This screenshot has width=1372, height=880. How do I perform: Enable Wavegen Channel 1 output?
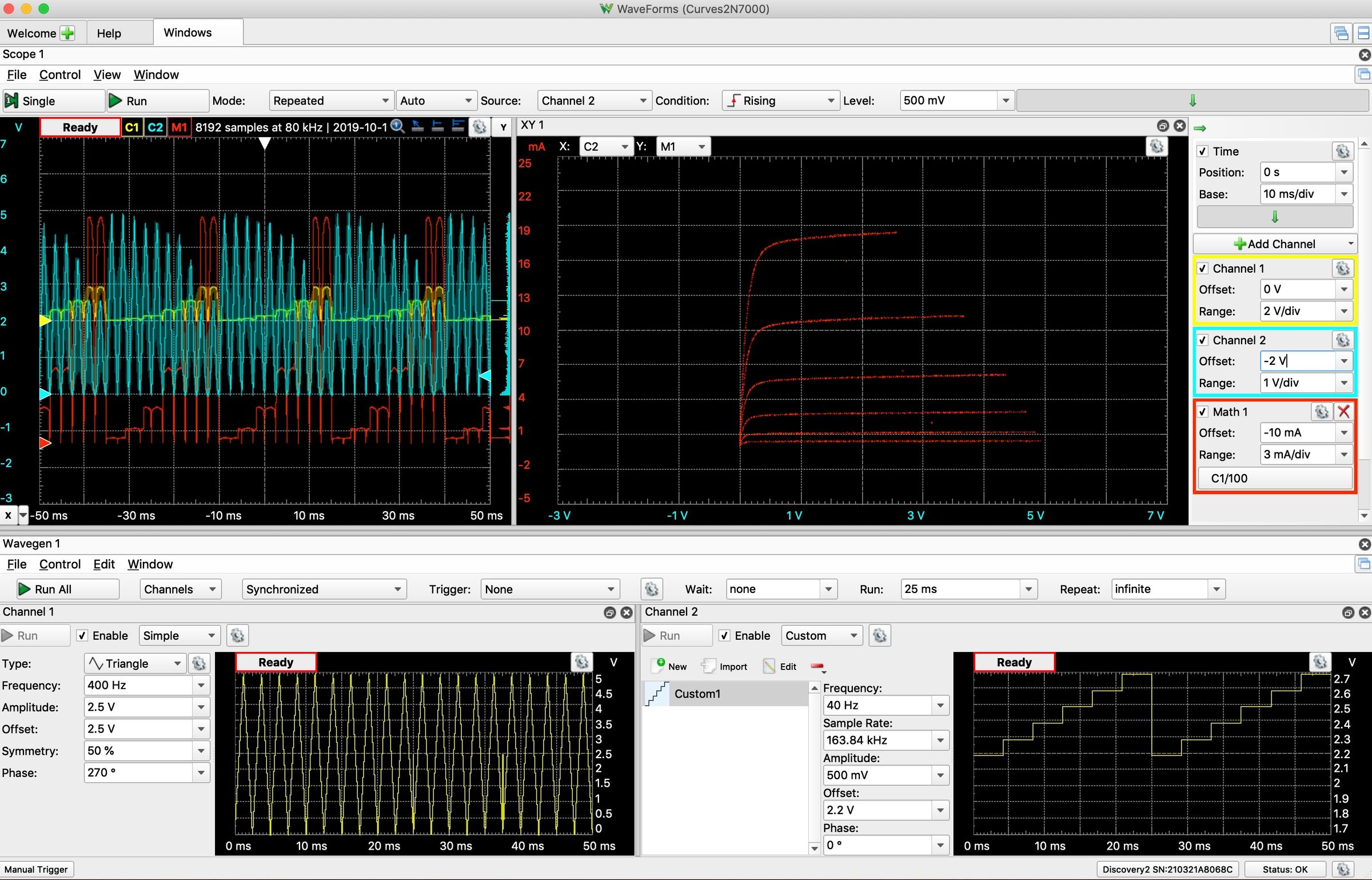point(83,635)
